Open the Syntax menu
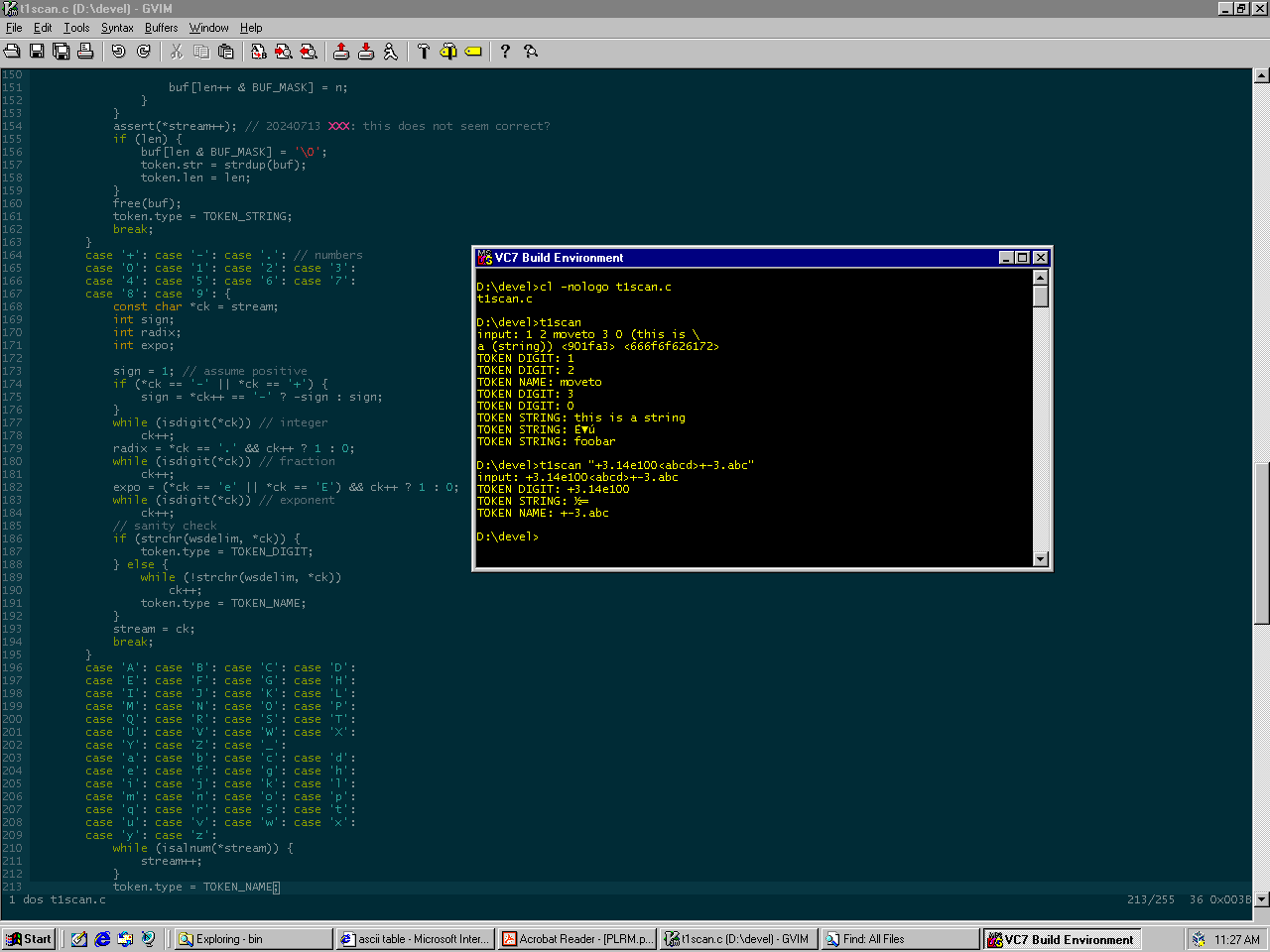Viewport: 1270px width, 952px height. tap(117, 28)
